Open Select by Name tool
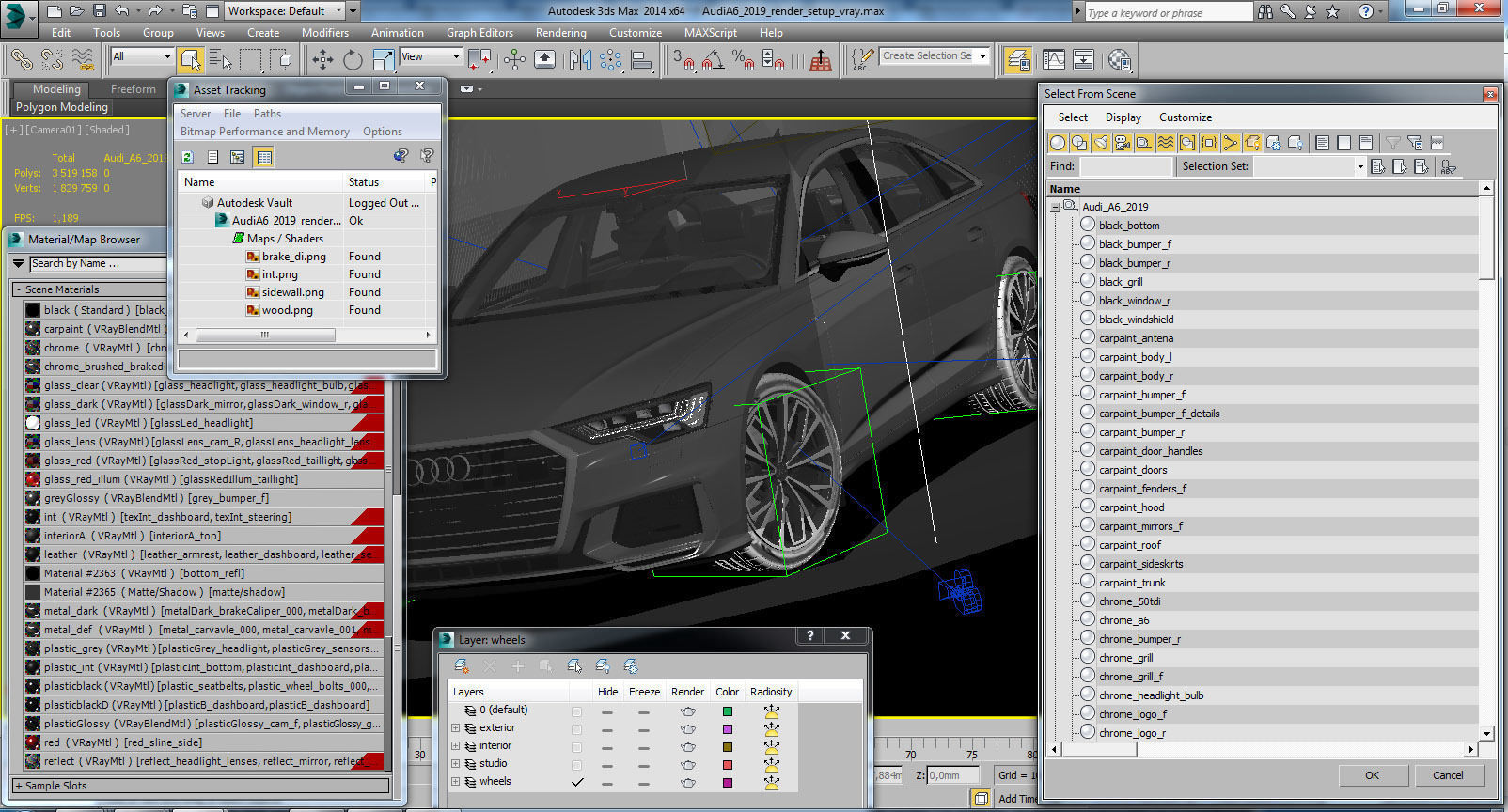The image size is (1508, 812). (220, 60)
